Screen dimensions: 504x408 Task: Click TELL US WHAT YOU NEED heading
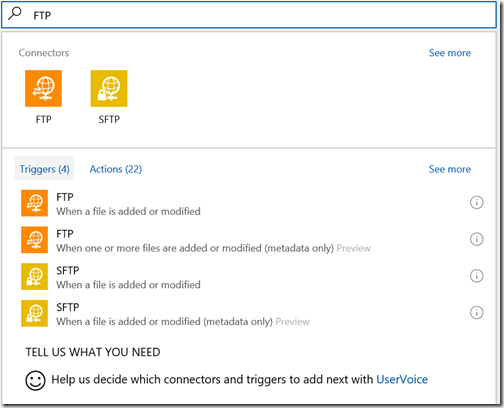pyautogui.click(x=93, y=352)
